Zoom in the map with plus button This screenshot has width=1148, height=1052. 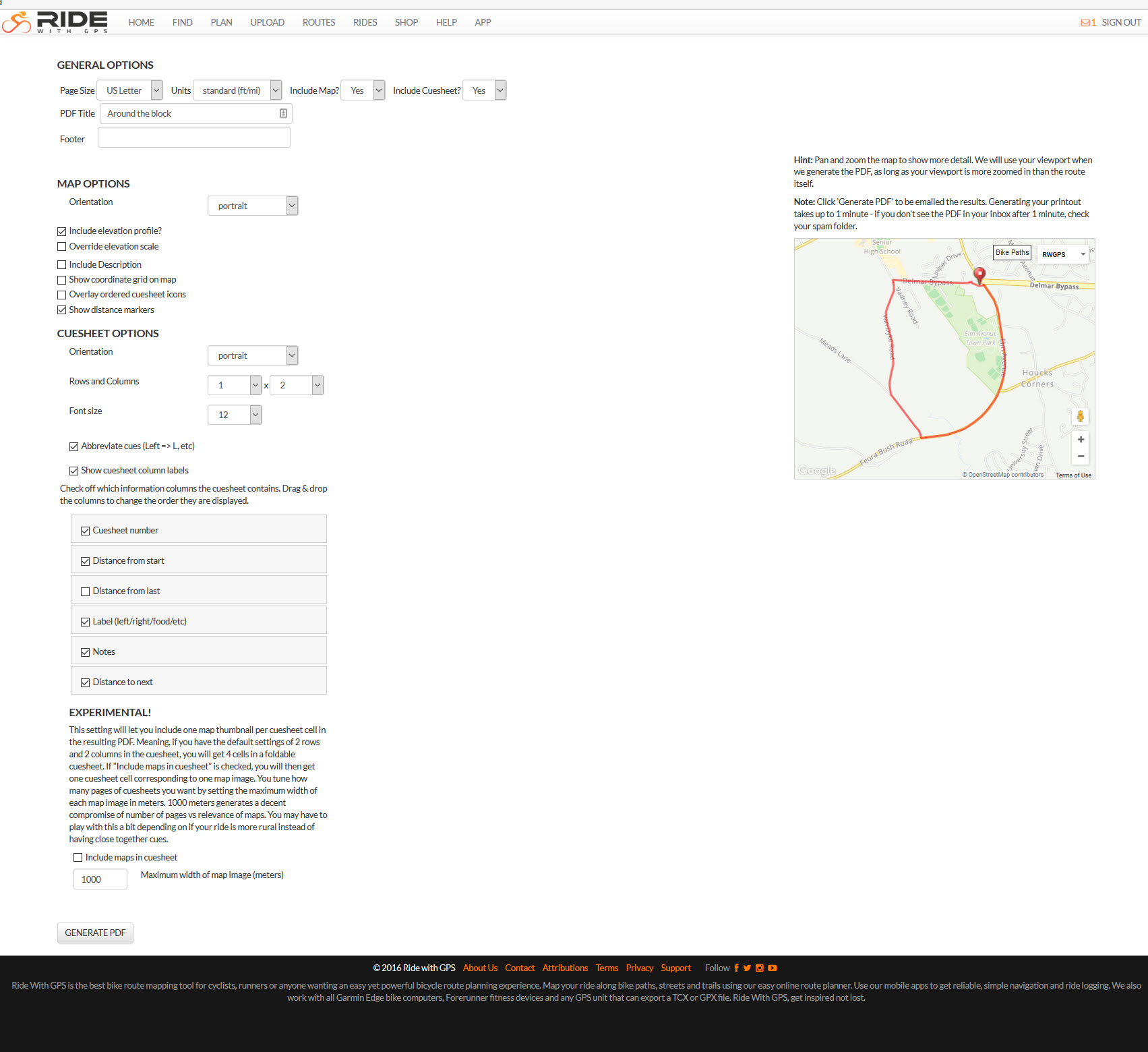1081,439
